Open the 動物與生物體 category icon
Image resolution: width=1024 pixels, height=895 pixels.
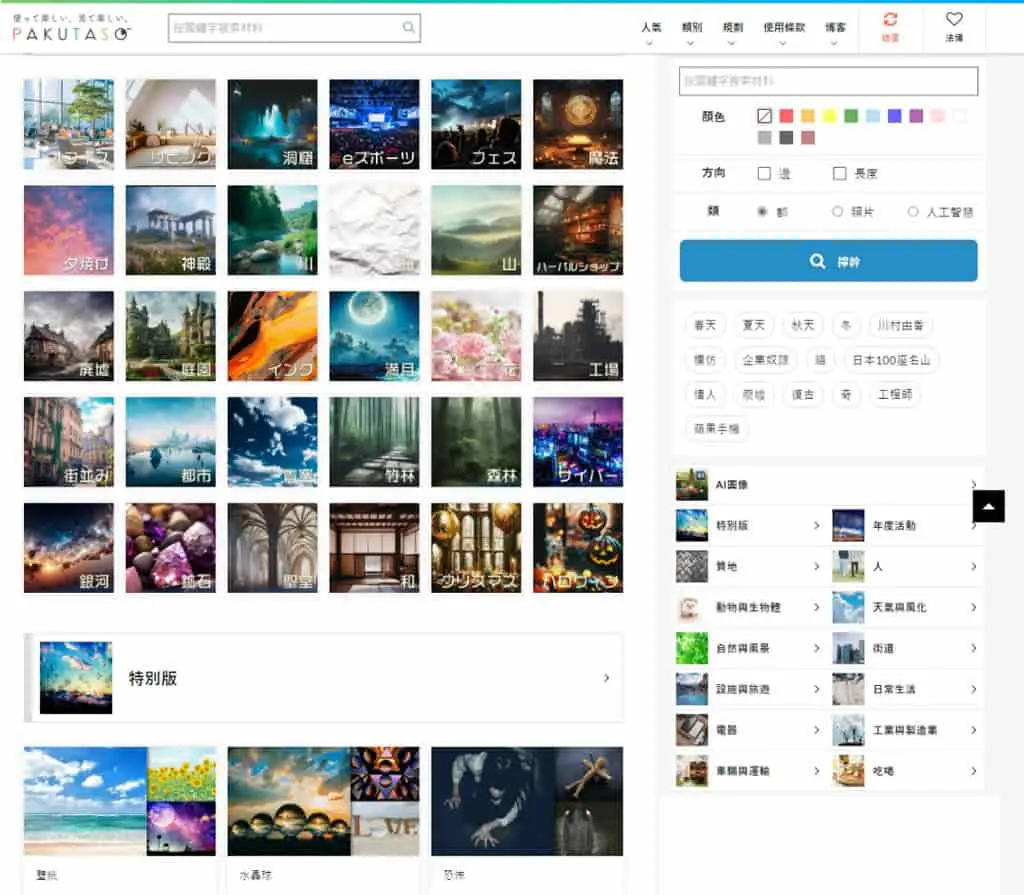(x=692, y=607)
